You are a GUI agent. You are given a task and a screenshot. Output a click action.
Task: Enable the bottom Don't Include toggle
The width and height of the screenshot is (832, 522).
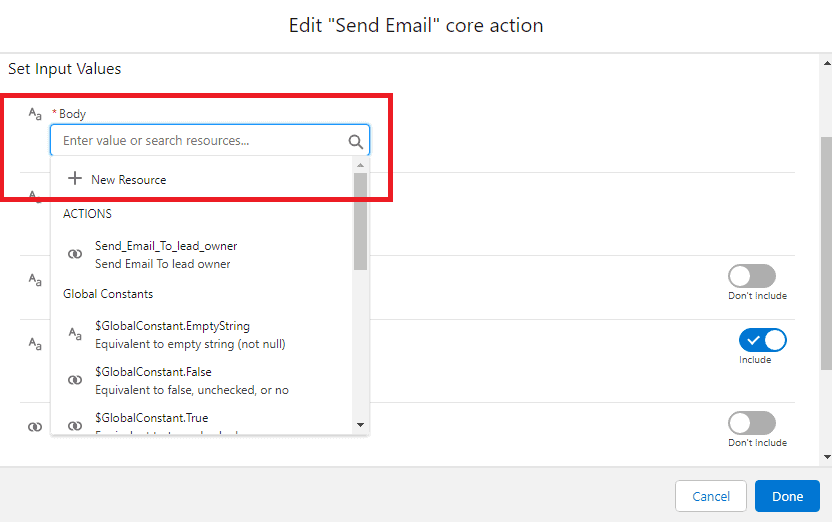(x=752, y=423)
